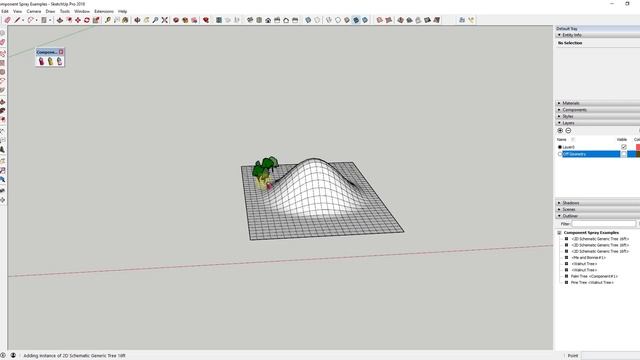Image resolution: width=640 pixels, height=360 pixels.
Task: Collapse the Entity Info panel
Action: pos(559,35)
